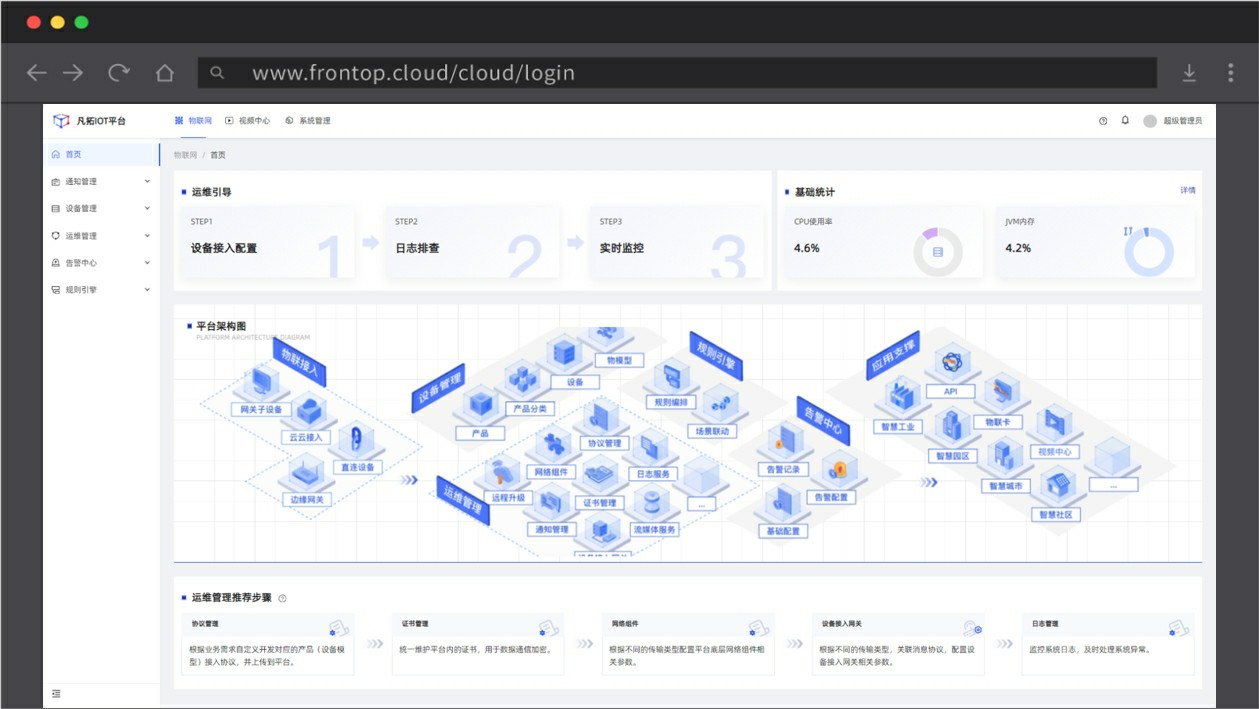Screen dimensions: 1259x709
Task: Click the browser home icon
Action: pyautogui.click(x=165, y=73)
